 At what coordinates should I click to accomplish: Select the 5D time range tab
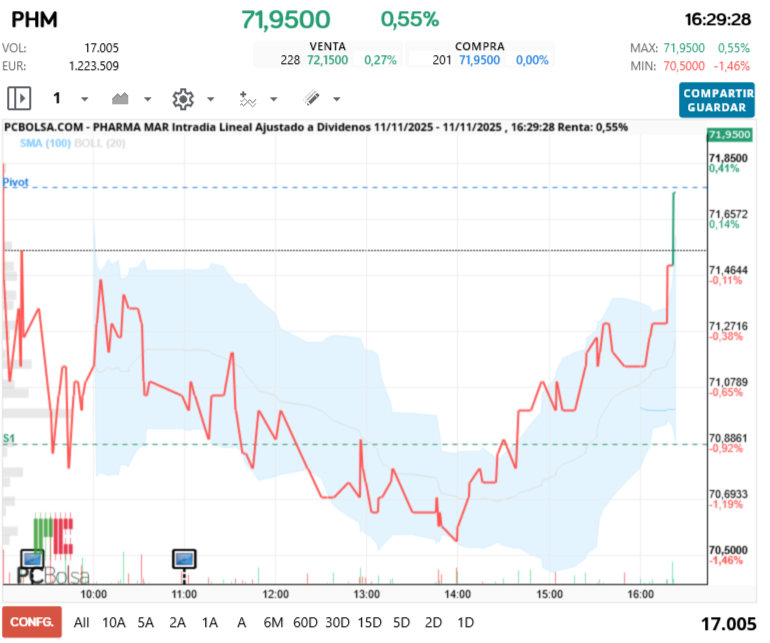401,622
